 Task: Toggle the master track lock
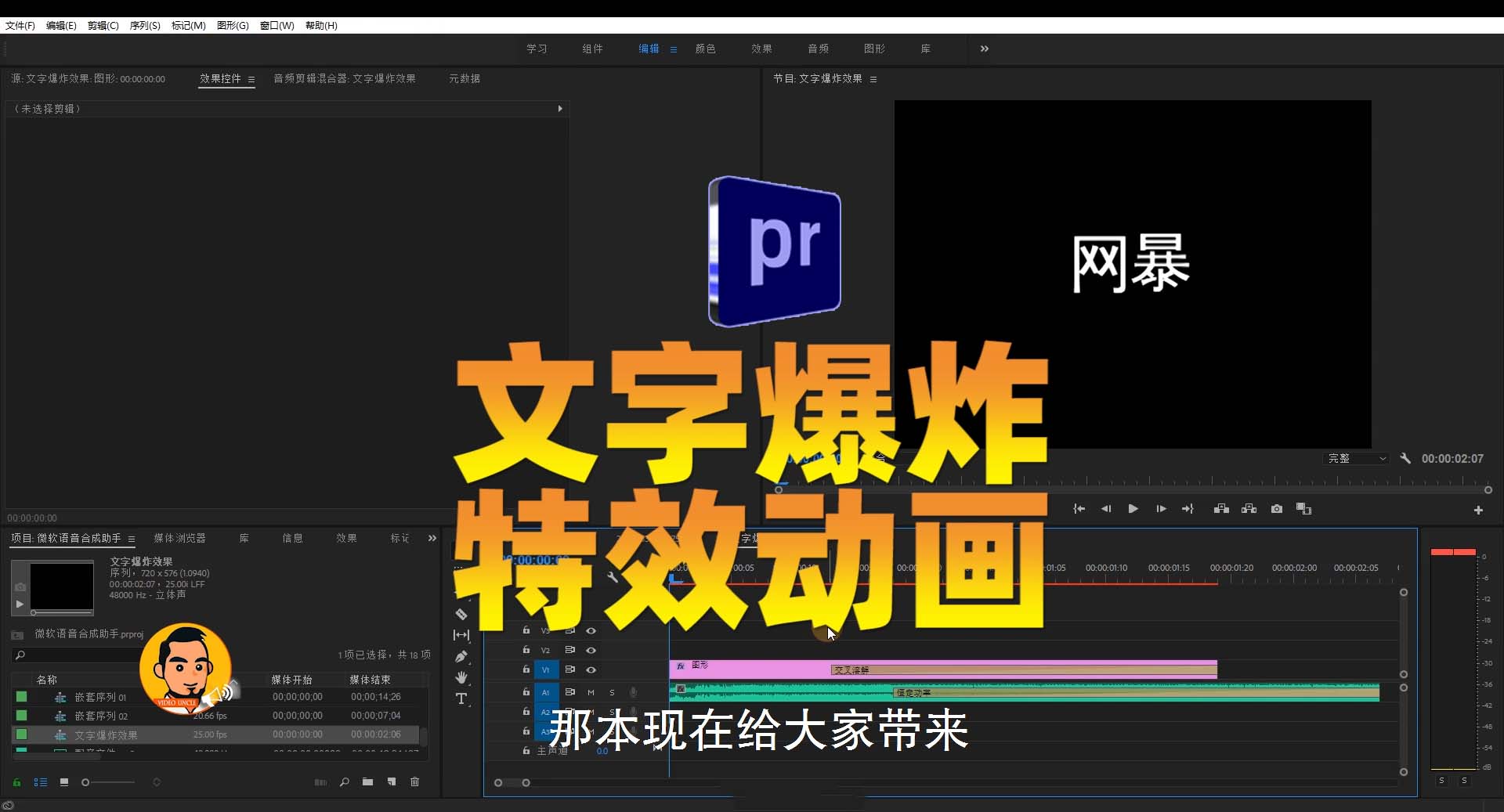(x=526, y=750)
